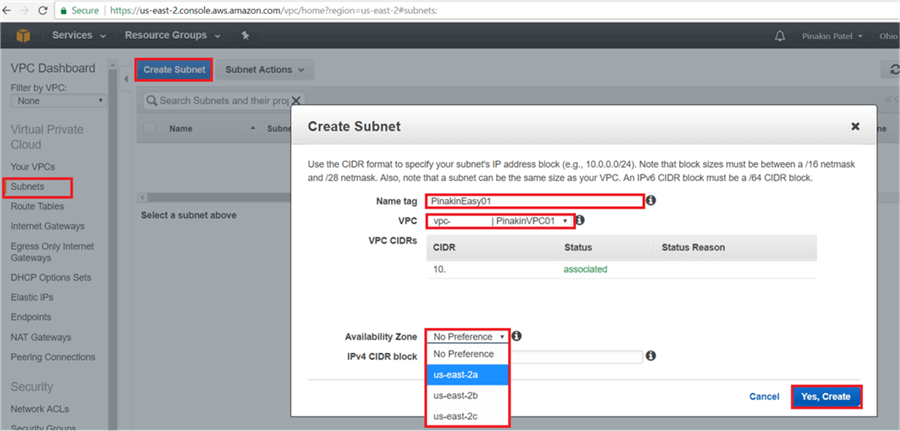Image resolution: width=900 pixels, height=431 pixels.
Task: Click the info icon beside VPC dropdown
Action: (x=580, y=220)
